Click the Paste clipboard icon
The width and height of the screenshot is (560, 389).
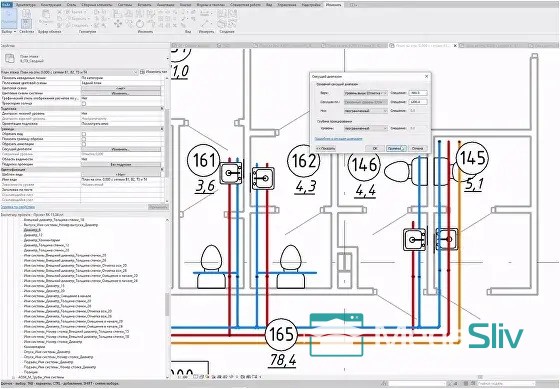[46, 16]
